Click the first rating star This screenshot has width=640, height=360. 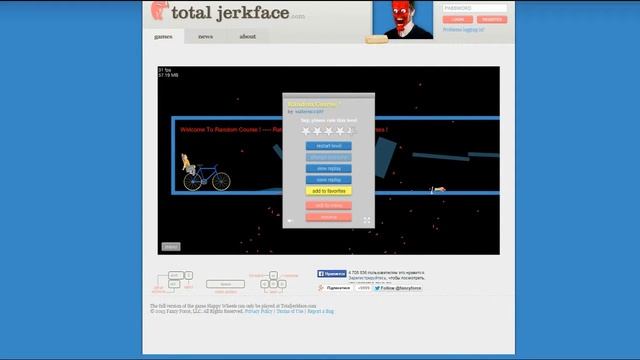[305, 131]
